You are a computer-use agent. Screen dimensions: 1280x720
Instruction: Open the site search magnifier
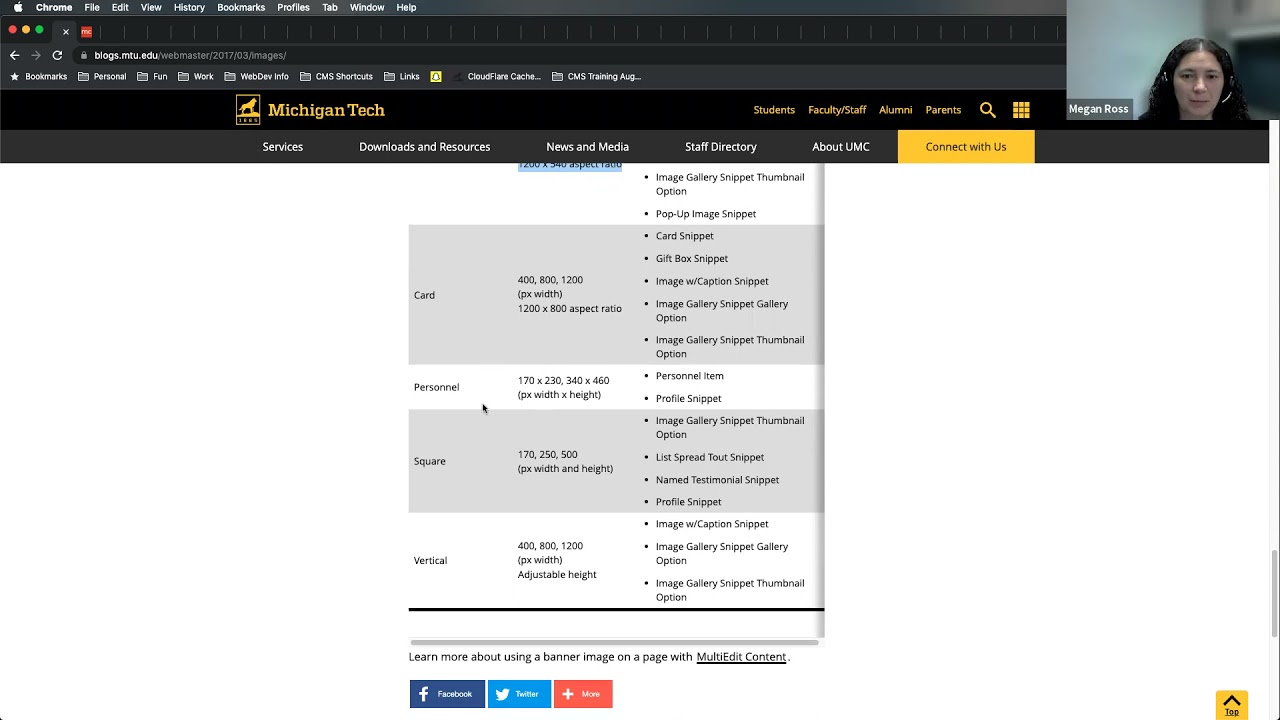[x=987, y=110]
